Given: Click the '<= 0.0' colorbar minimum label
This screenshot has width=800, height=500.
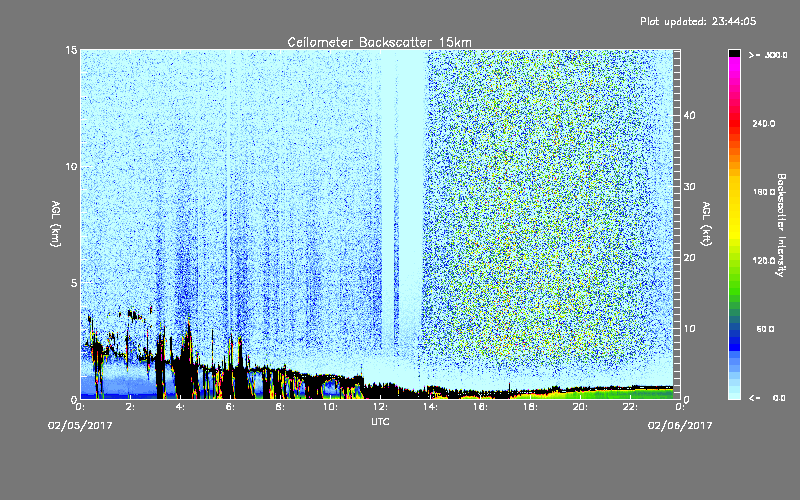Looking at the screenshot, I should click(768, 398).
